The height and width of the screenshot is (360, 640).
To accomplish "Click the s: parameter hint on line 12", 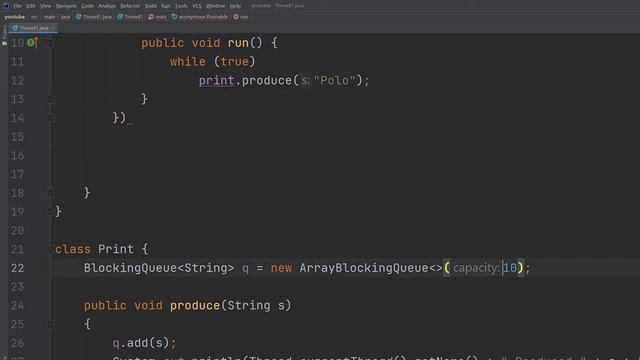I will point(305,80).
